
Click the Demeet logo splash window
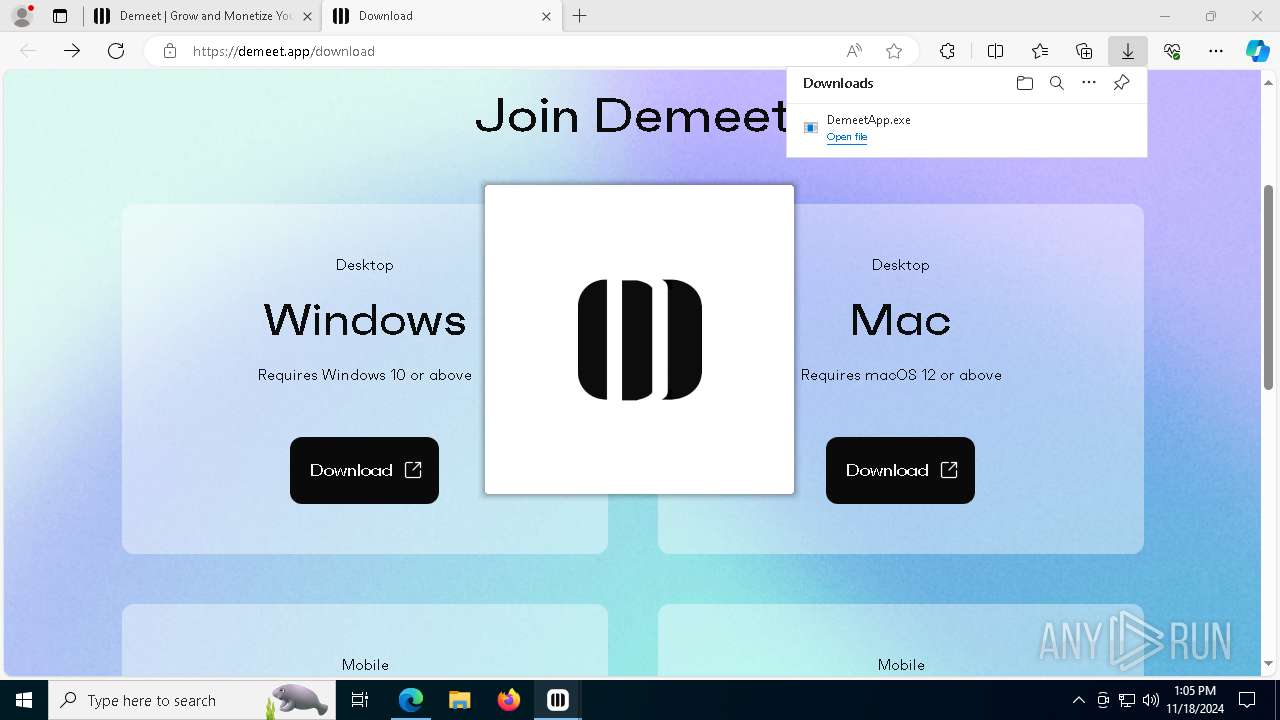[640, 339]
